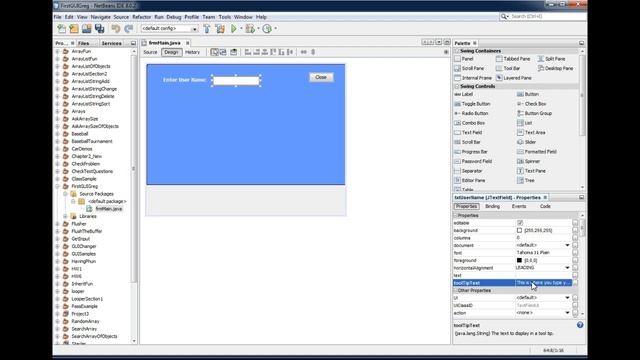Open the action property dropdown
Screen dimensions: 640x360
[x=567, y=313]
